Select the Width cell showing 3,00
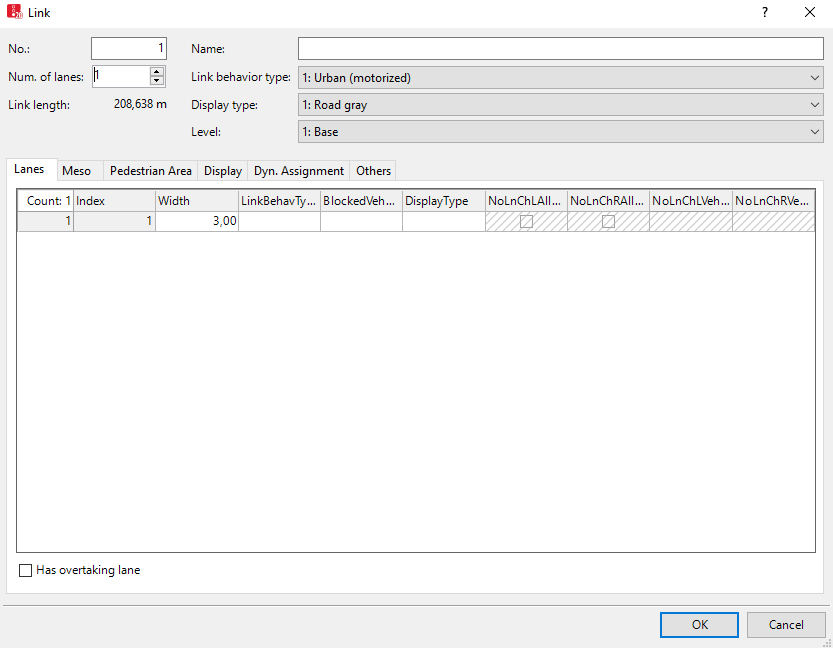This screenshot has height=648, width=833. pos(196,222)
